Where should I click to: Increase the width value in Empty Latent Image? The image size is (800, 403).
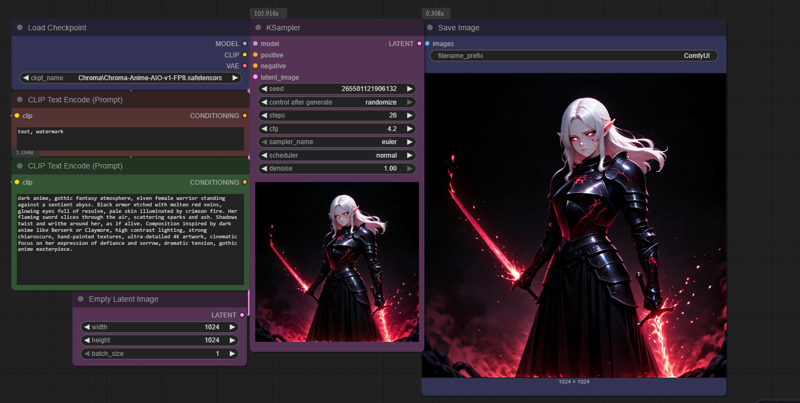pos(233,327)
